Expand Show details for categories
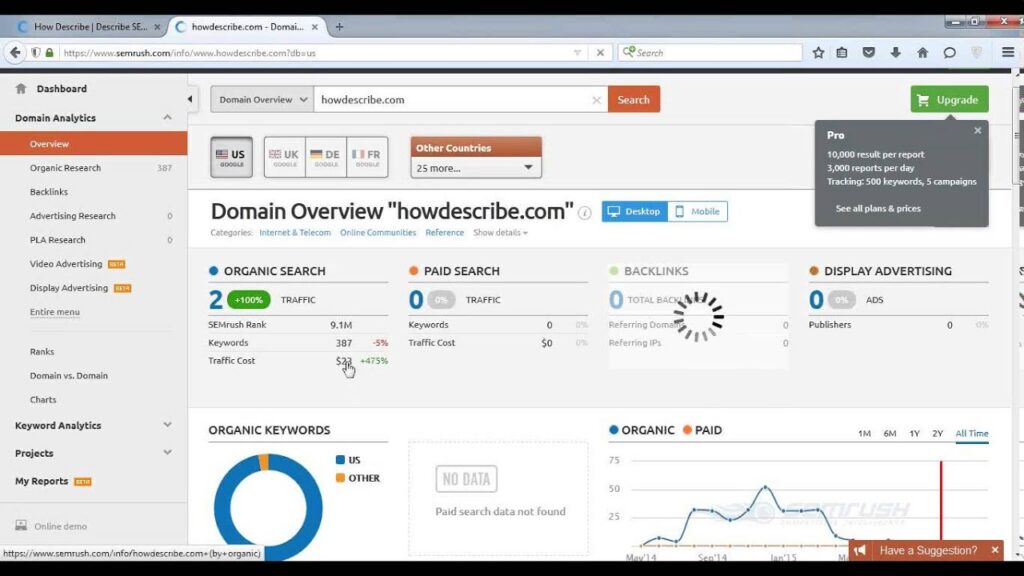 (x=500, y=232)
